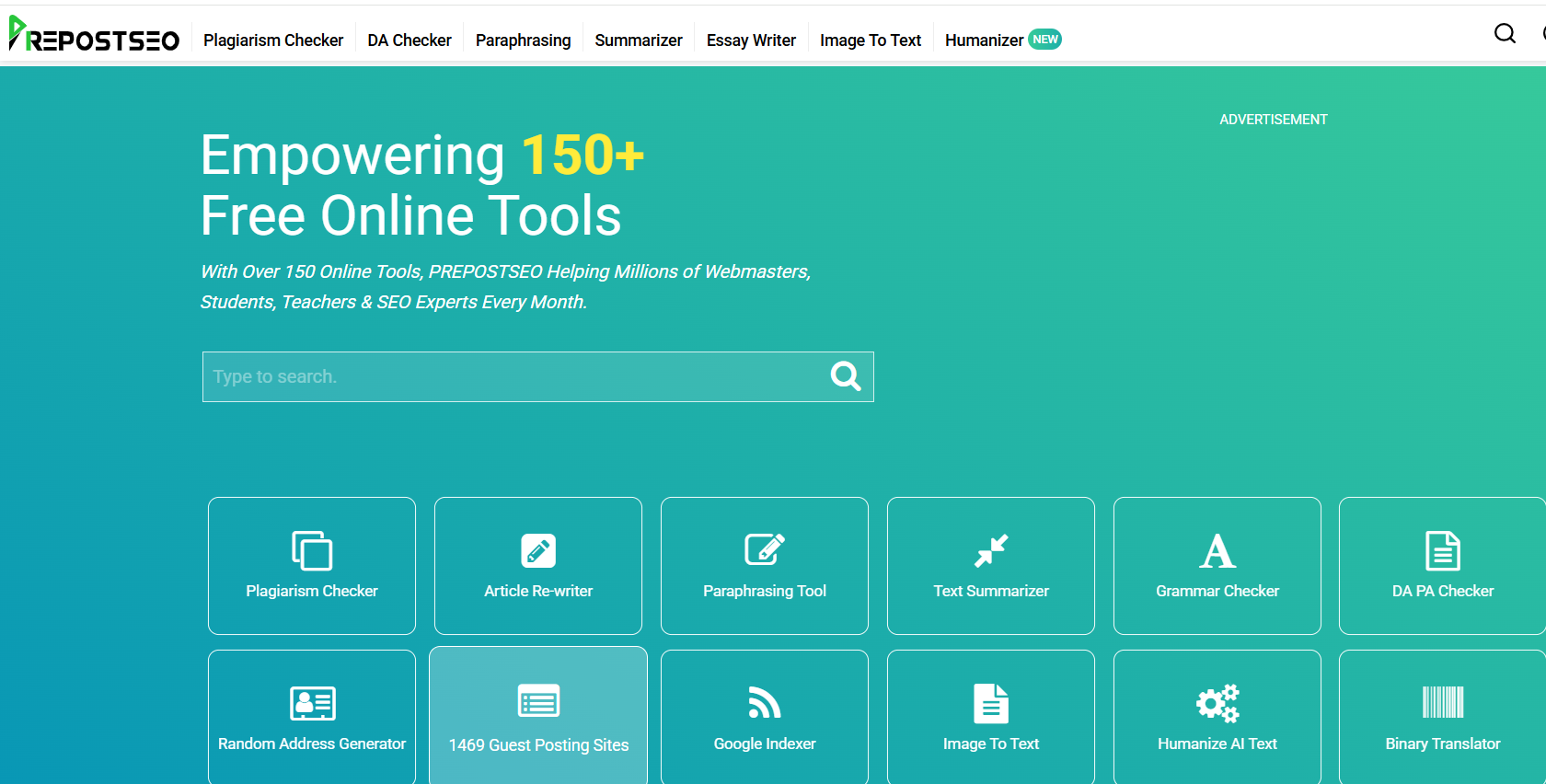
Task: Click the Image To Text file icon
Action: (x=991, y=703)
